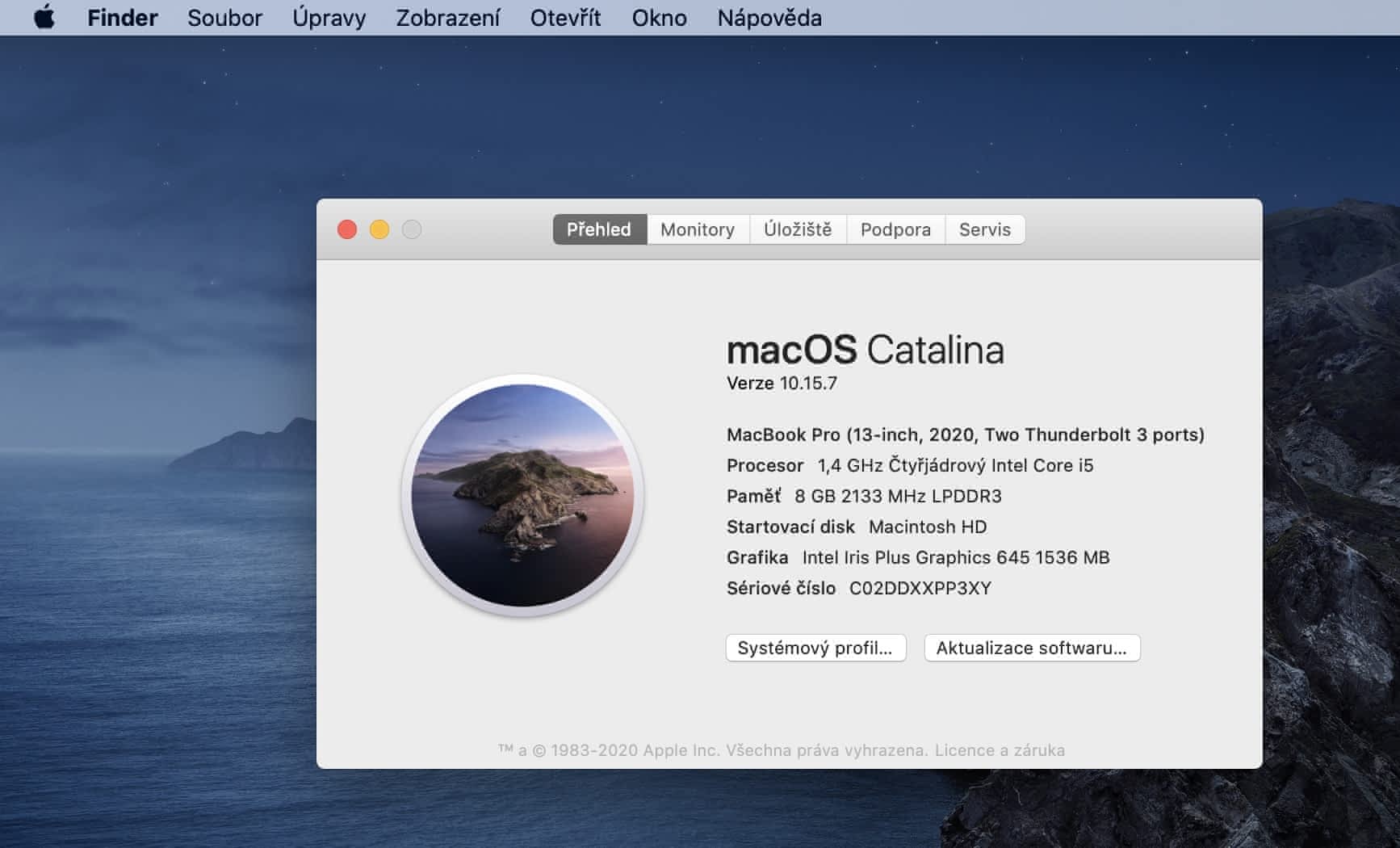The width and height of the screenshot is (1400, 848).
Task: Minimize the About This Mac window
Action: click(x=379, y=229)
